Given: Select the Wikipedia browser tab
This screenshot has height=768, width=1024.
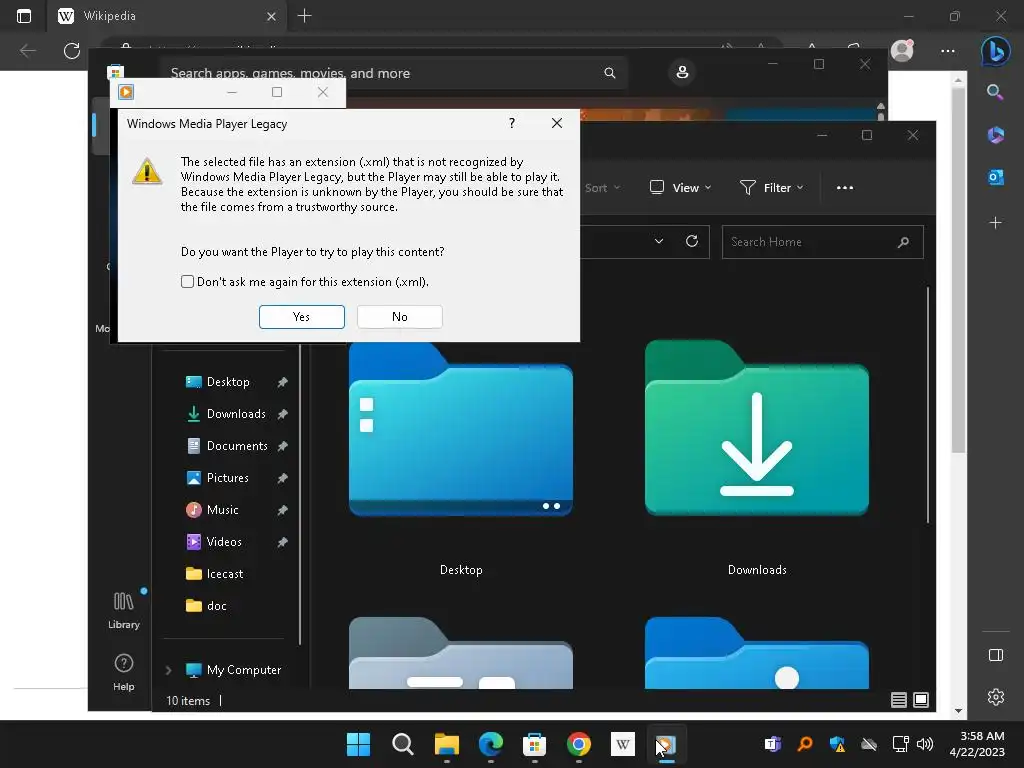Looking at the screenshot, I should pos(167,16).
